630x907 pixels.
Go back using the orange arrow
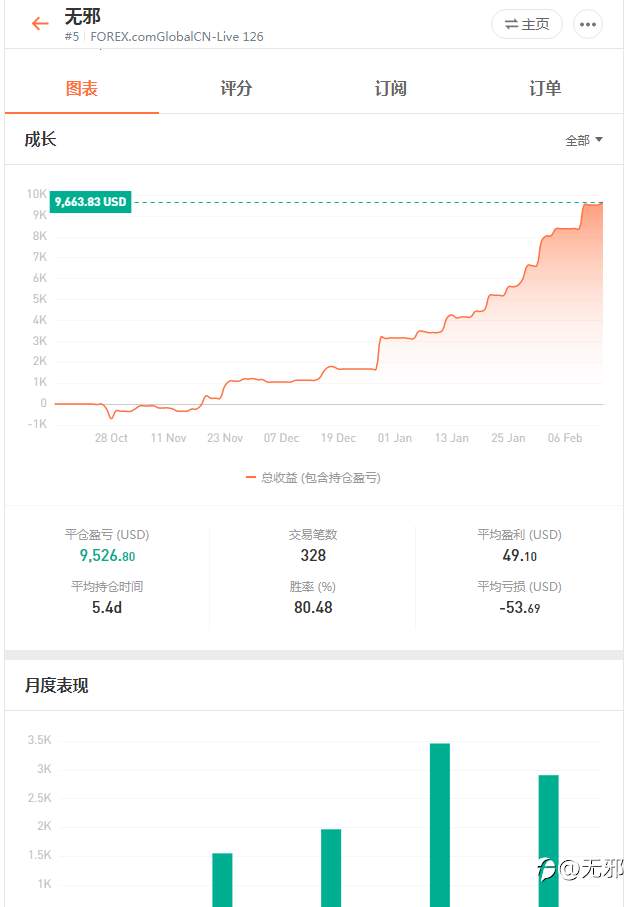coord(40,24)
